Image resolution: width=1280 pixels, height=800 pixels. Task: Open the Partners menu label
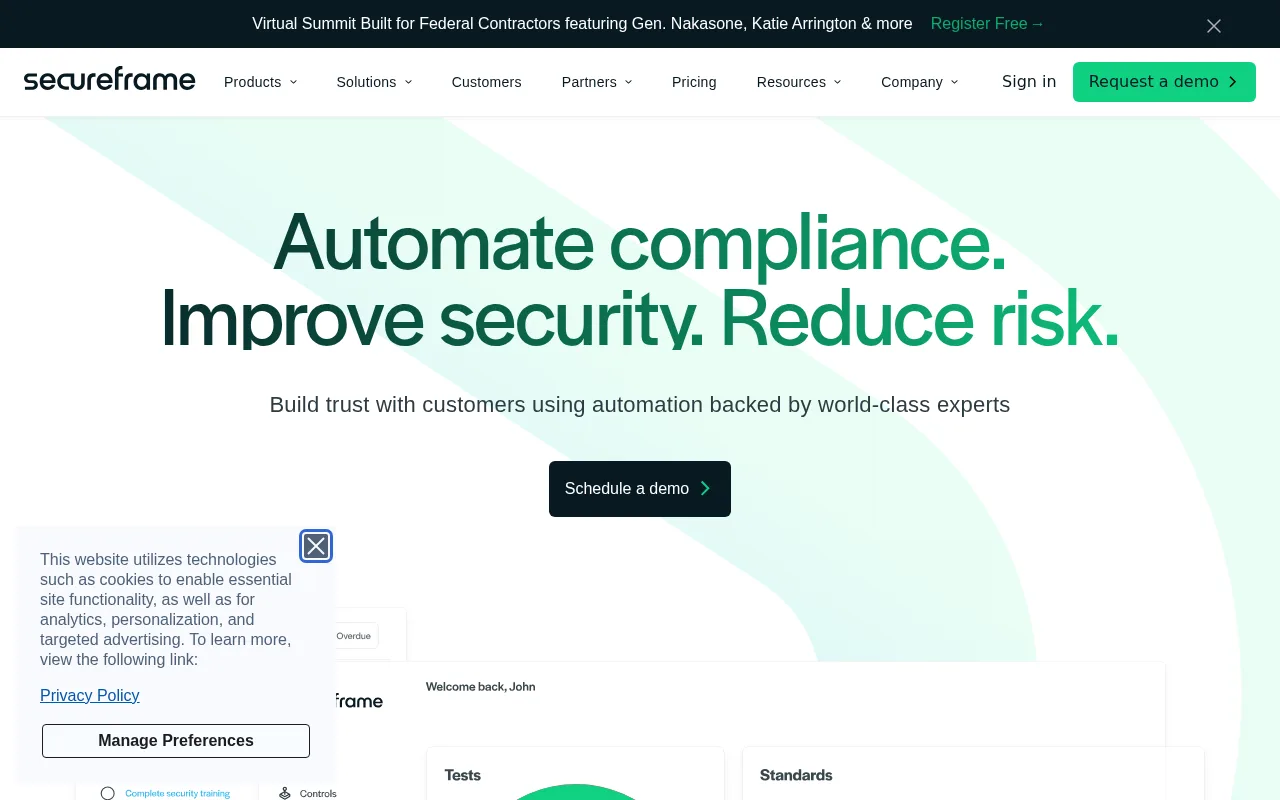[x=589, y=82]
